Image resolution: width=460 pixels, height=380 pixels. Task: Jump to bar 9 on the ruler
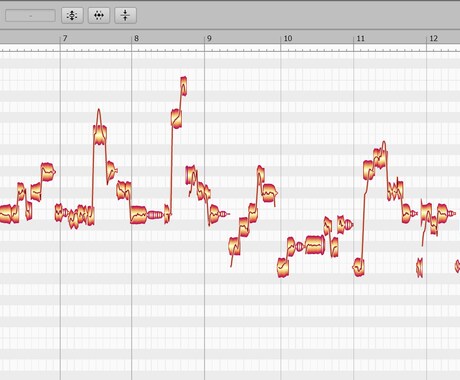coord(209,38)
